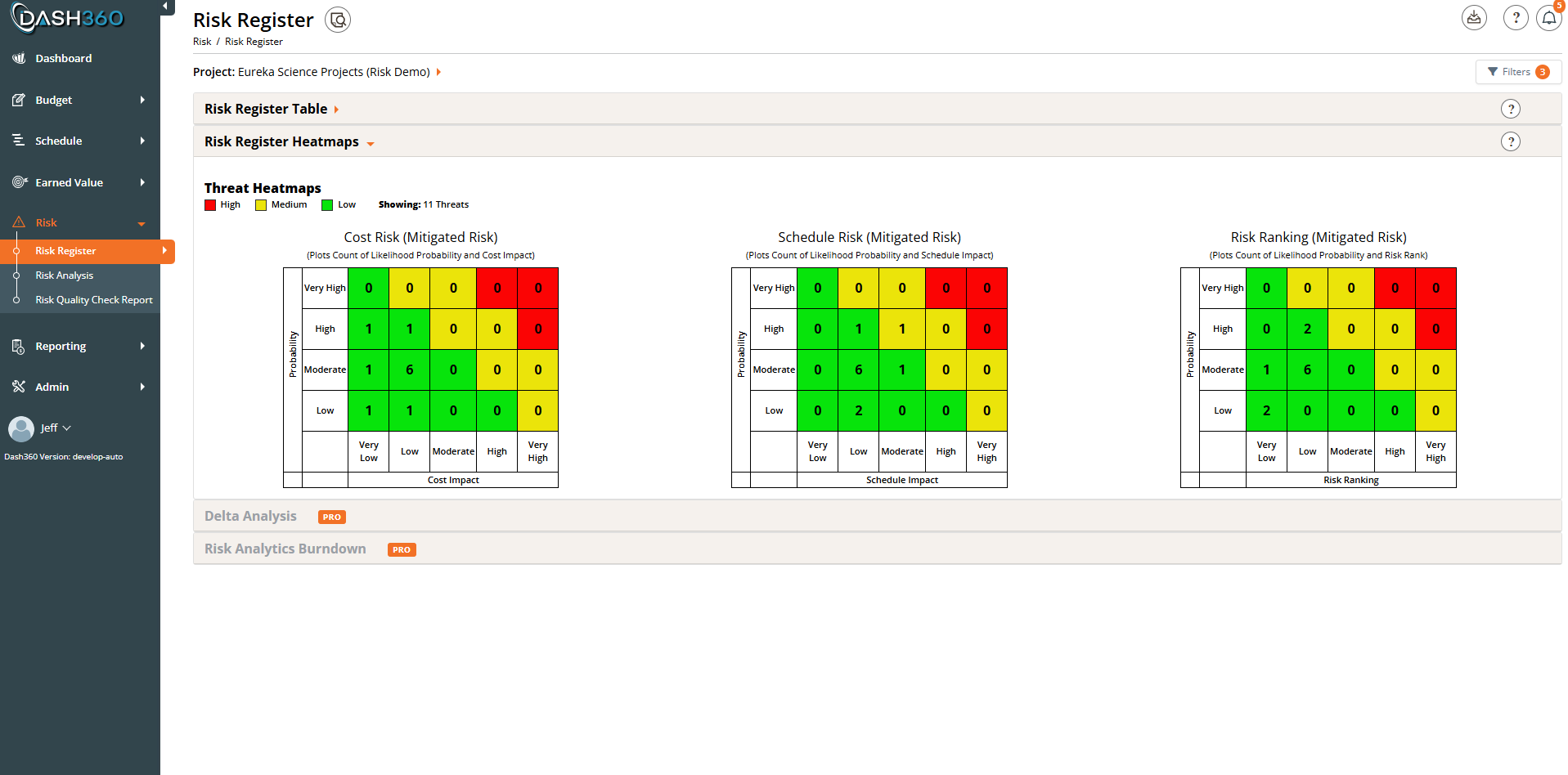The image size is (1568, 775).
Task: Click the Schedule Risk Moderate row cell showing 6
Action: point(859,370)
